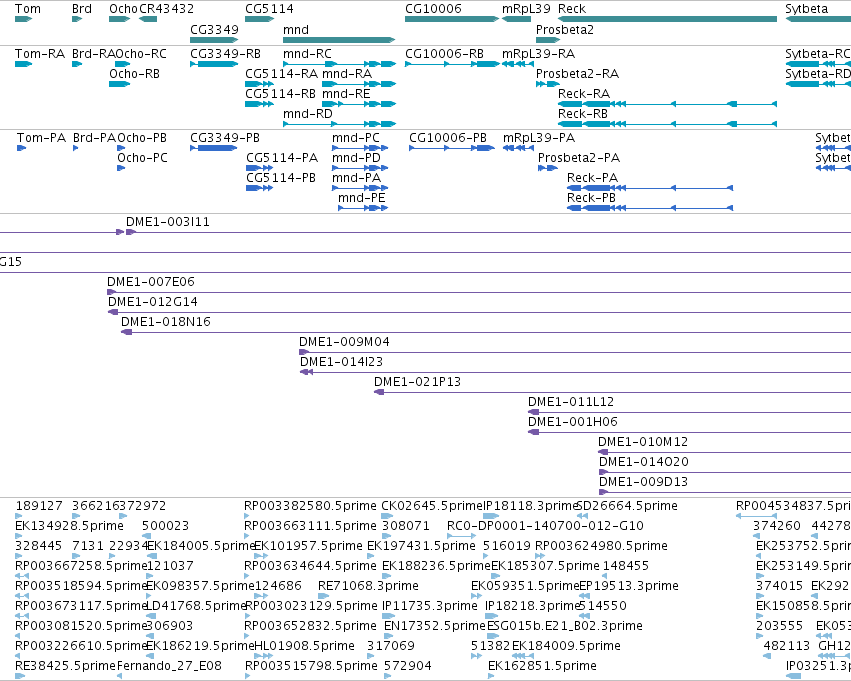Viewport: 851px width, 681px height.
Task: Select EST EN17352.5prime label
Action: (x=435, y=626)
